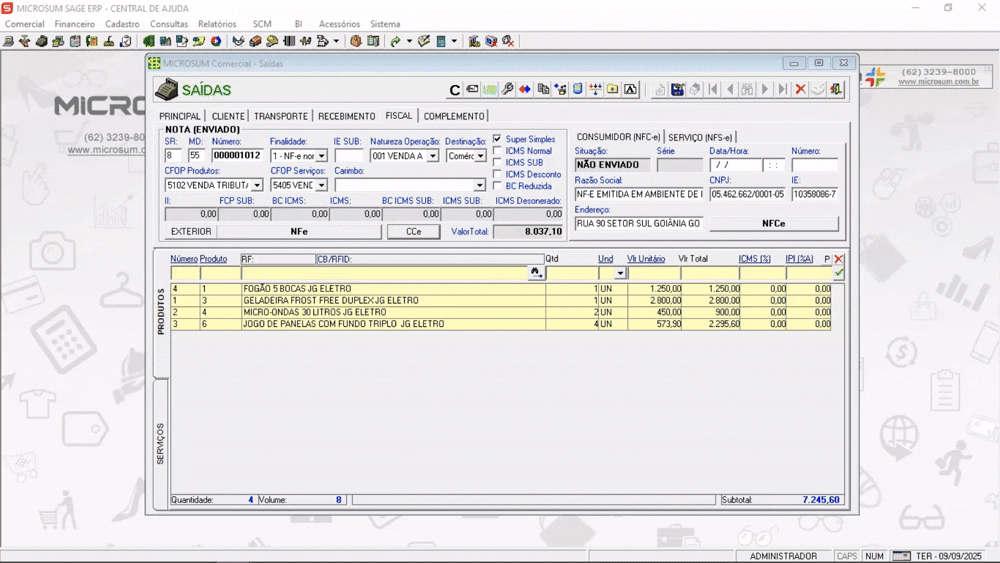
Task: Click the yellow folder icon in Saídas toolbar
Action: [x=612, y=90]
